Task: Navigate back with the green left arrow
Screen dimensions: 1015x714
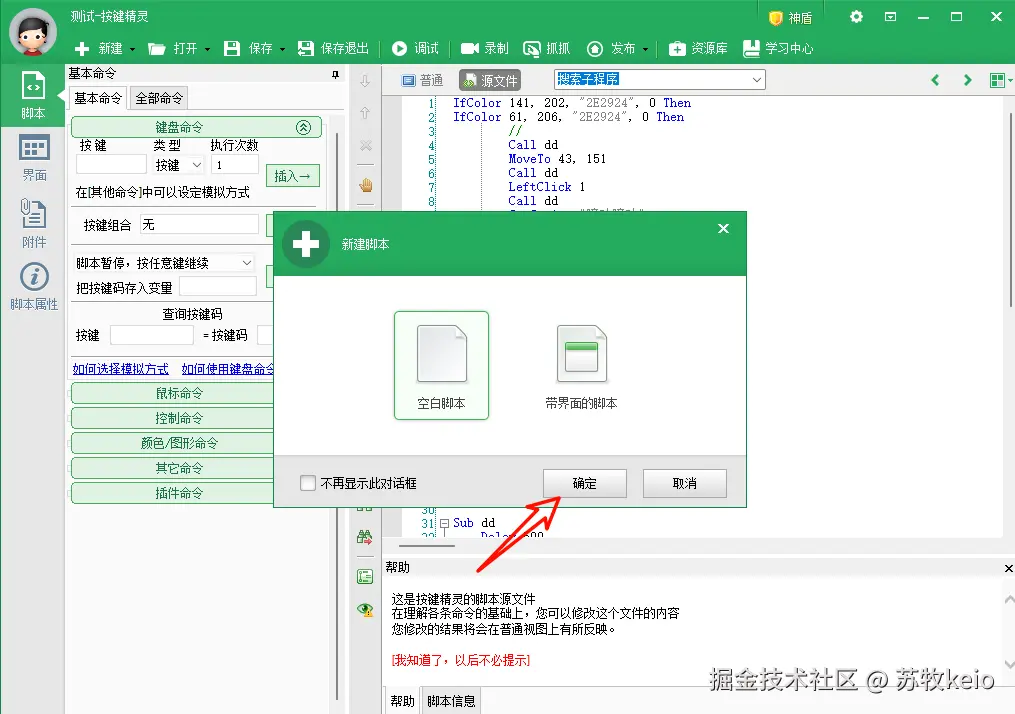Action: point(935,80)
